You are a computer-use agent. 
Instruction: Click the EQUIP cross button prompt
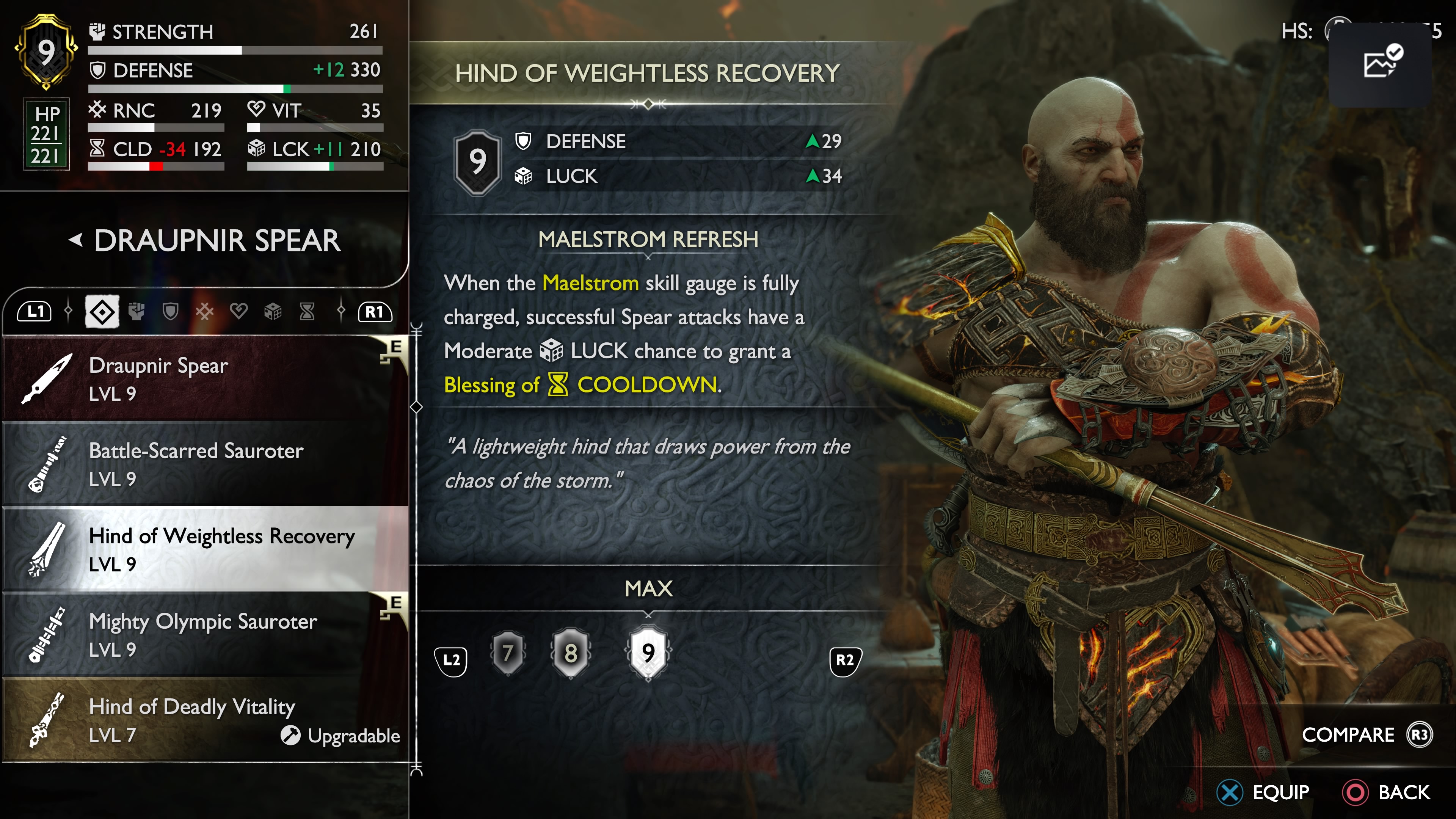click(x=1263, y=792)
